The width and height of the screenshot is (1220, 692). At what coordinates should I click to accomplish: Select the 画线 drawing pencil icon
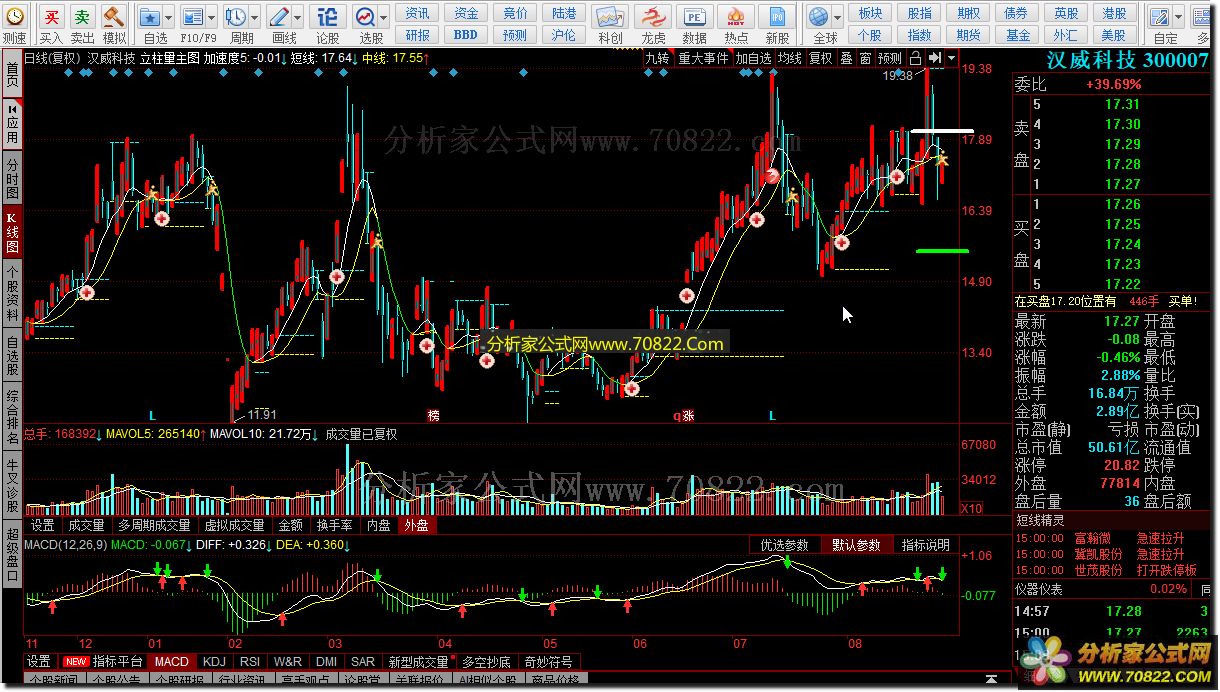[280, 17]
